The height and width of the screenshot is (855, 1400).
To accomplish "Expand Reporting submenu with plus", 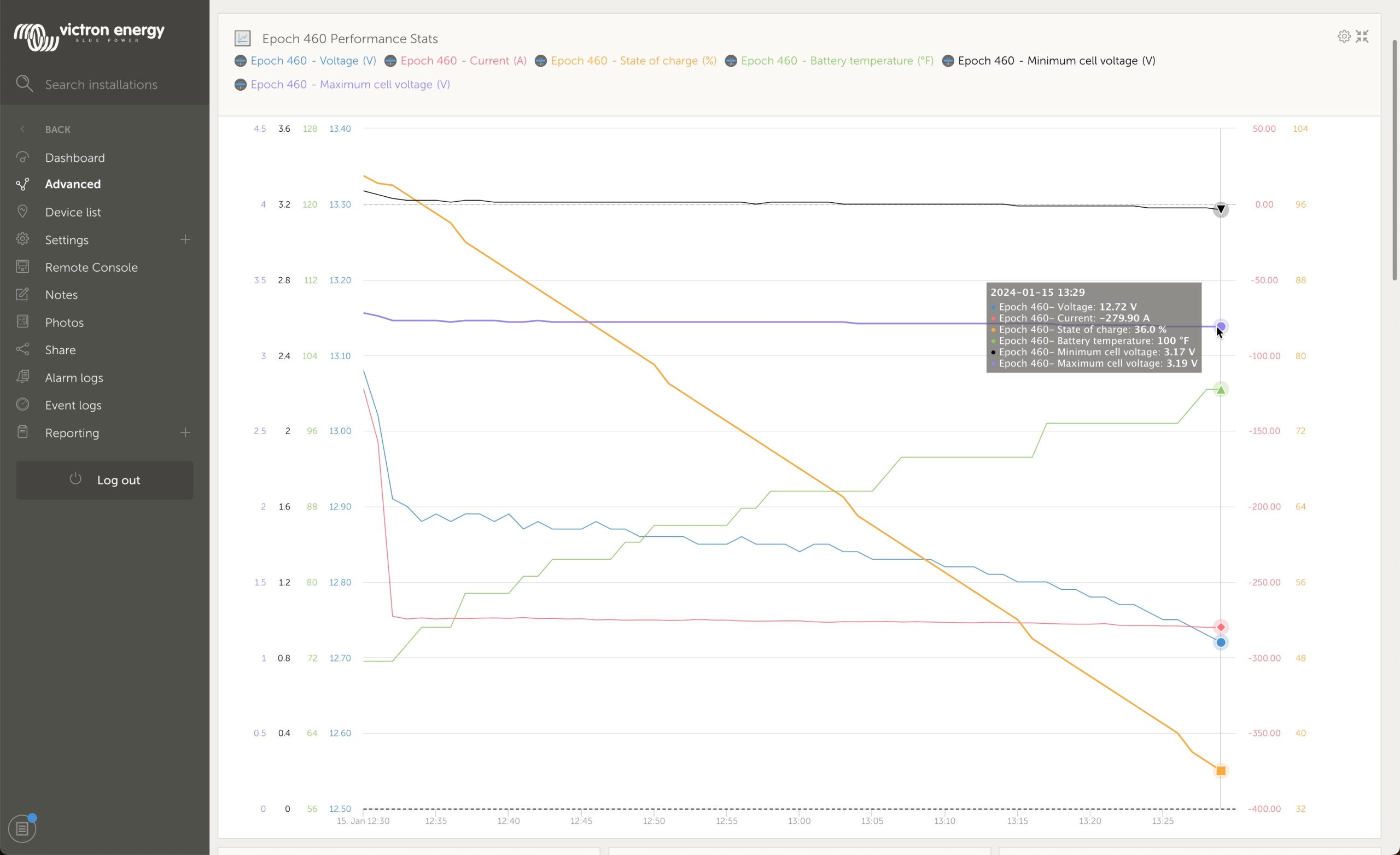I will pos(185,432).
